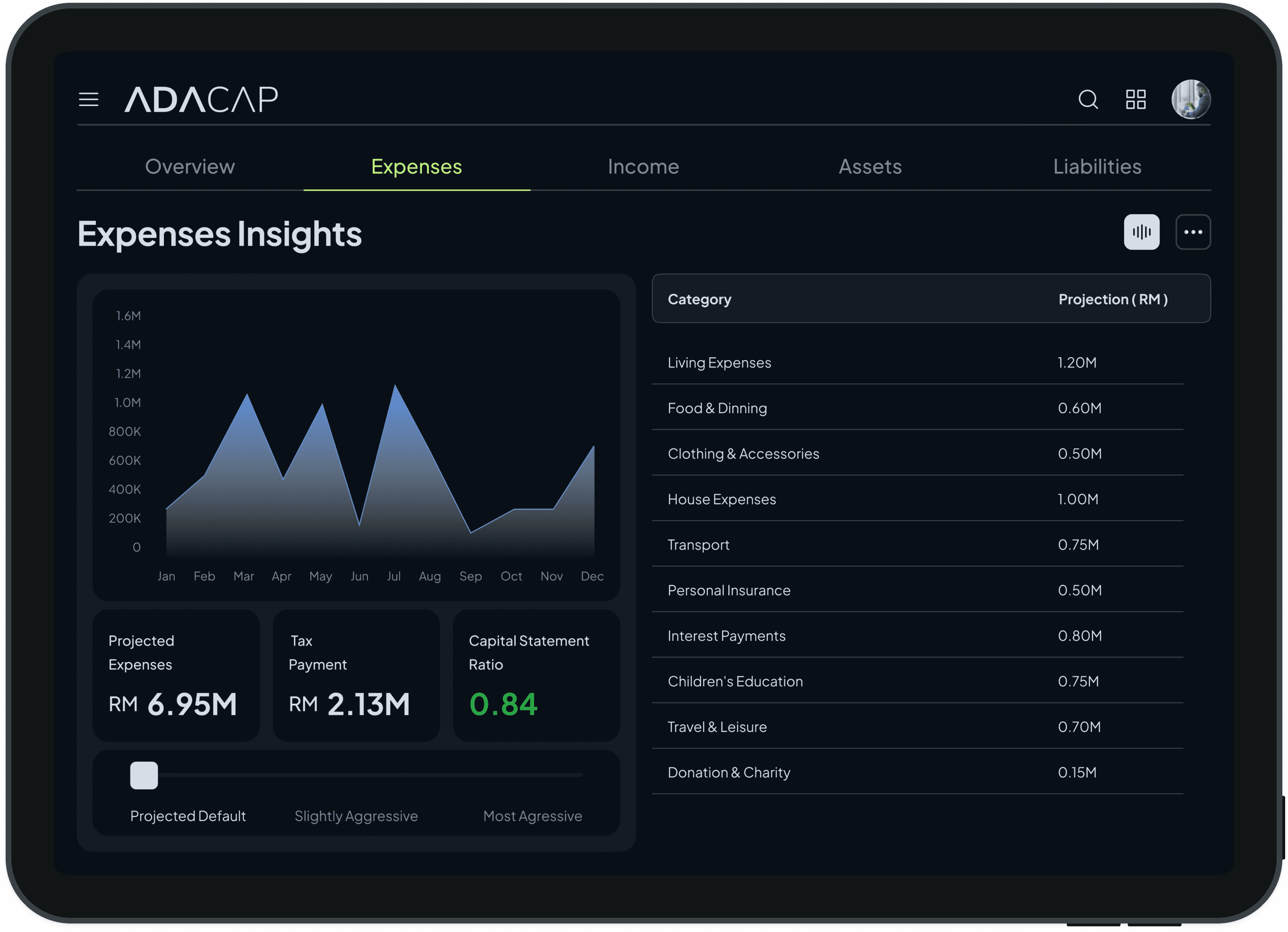This screenshot has height=932, width=1288.
Task: Go to the Assets tab
Action: pyautogui.click(x=870, y=166)
